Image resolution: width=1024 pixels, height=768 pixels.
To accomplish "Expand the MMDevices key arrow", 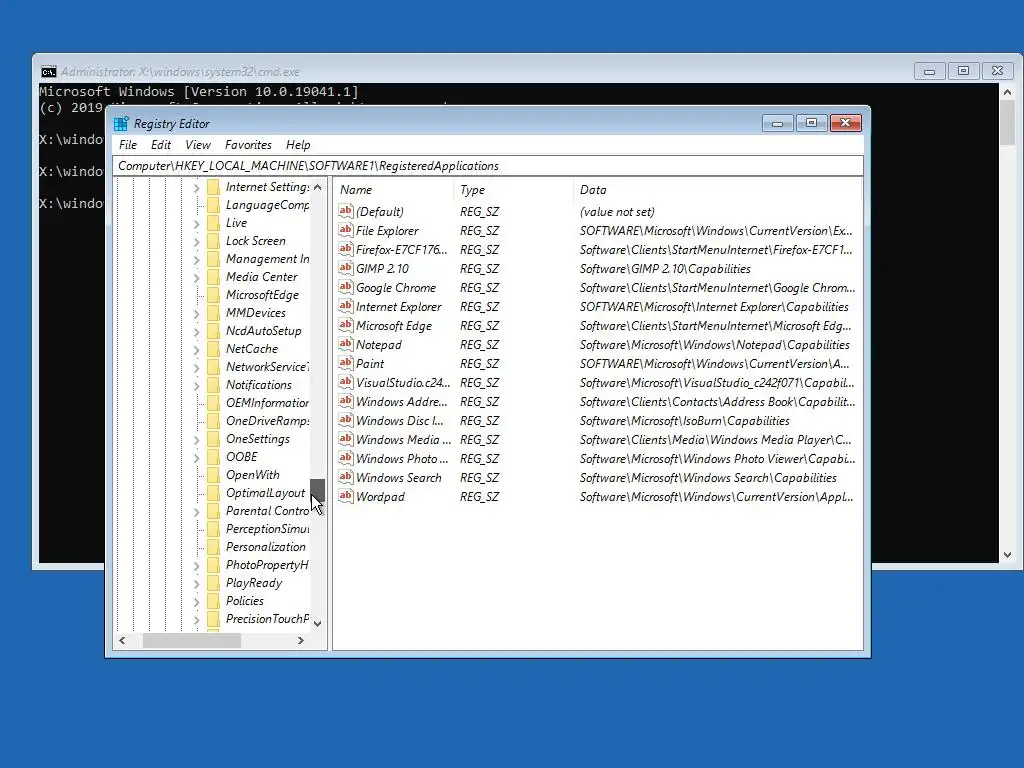I will [x=197, y=314].
